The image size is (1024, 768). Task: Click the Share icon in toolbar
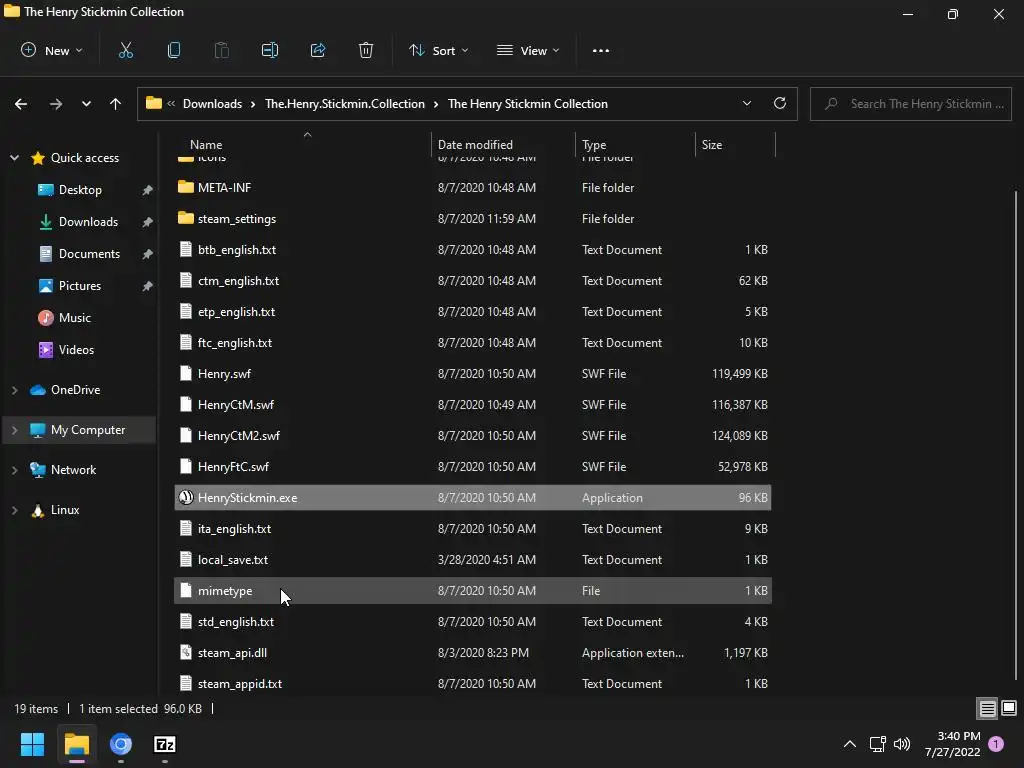coord(318,50)
